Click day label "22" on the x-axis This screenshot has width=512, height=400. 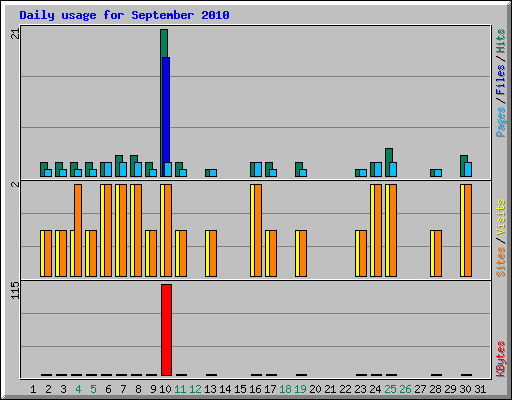coord(345,389)
